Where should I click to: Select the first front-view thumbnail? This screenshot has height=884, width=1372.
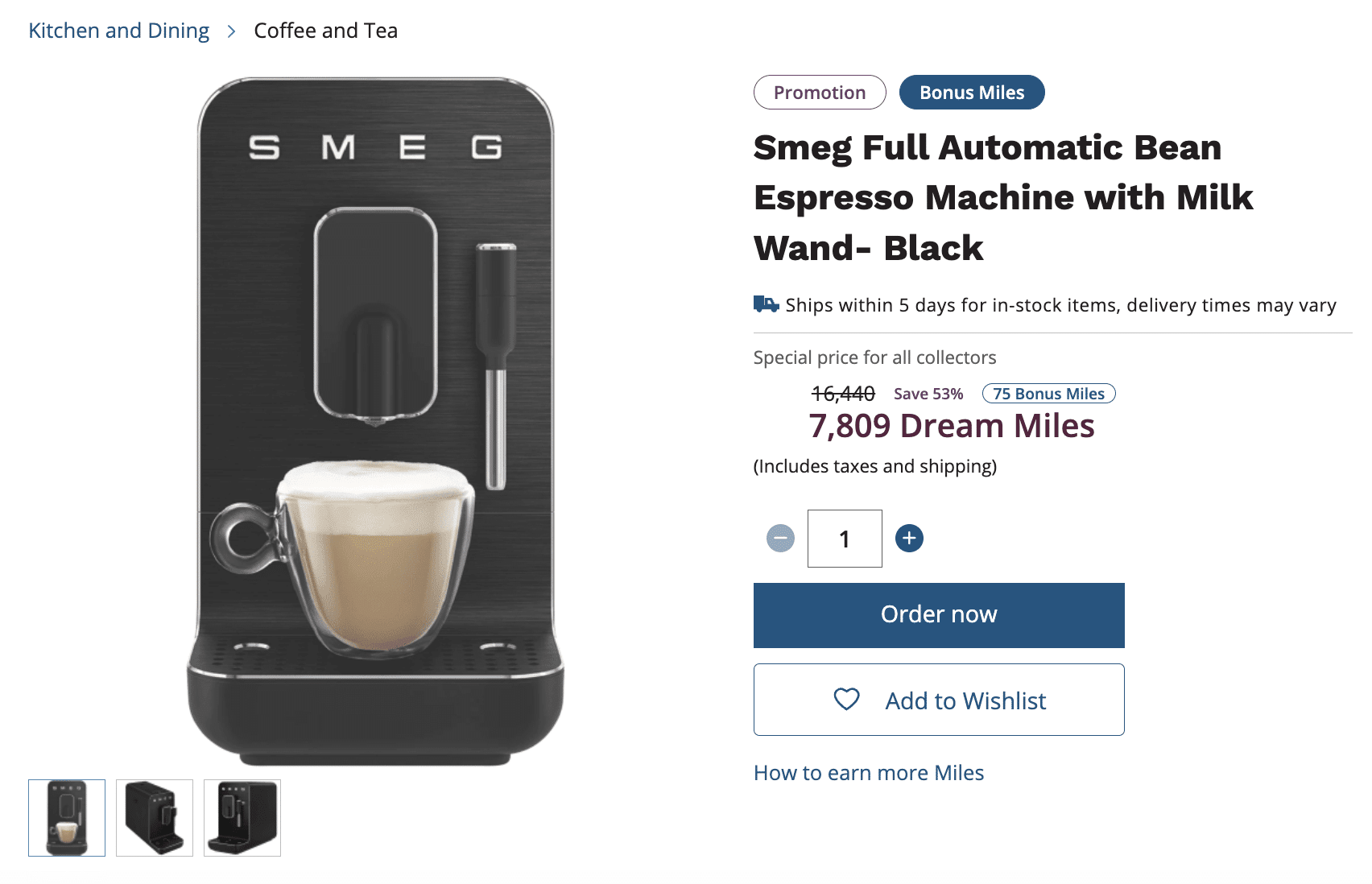[x=67, y=818]
